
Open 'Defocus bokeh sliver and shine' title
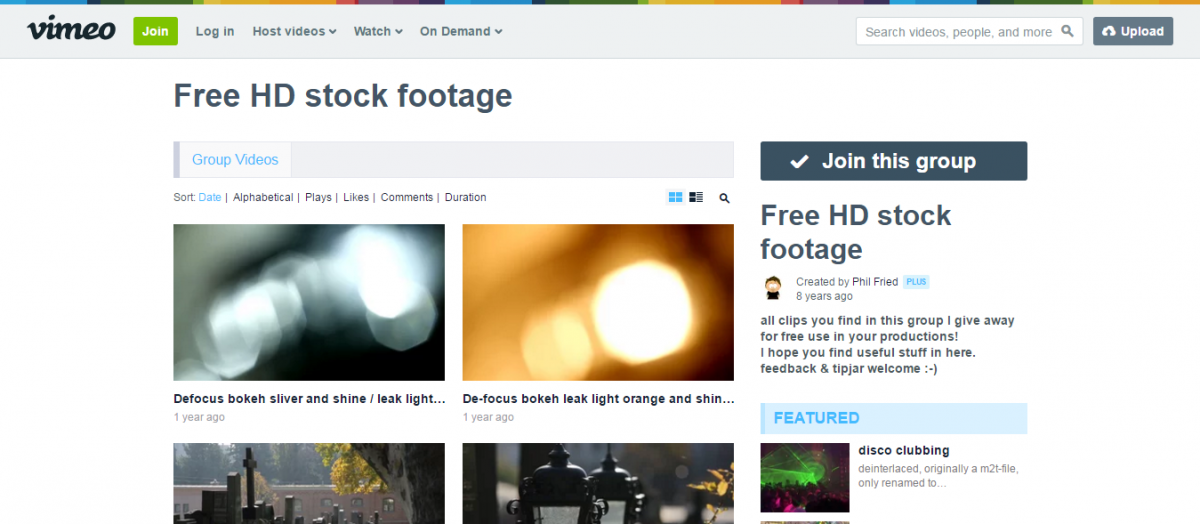(309, 399)
